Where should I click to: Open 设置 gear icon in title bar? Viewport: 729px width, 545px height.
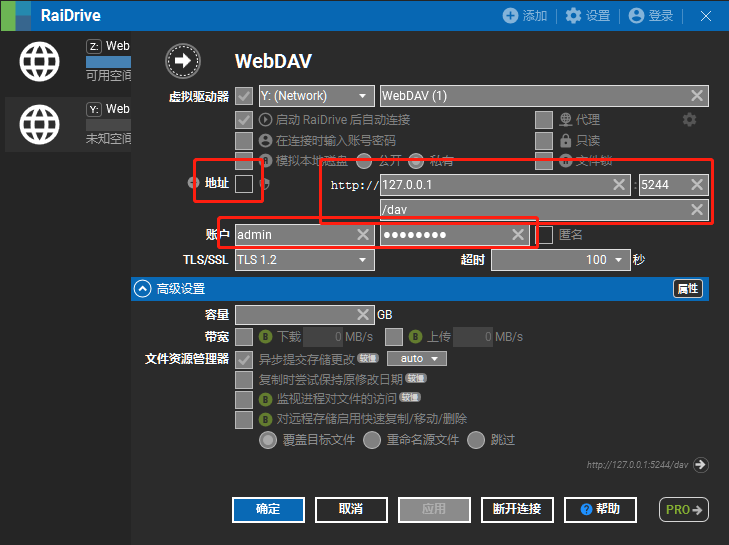pyautogui.click(x=573, y=15)
